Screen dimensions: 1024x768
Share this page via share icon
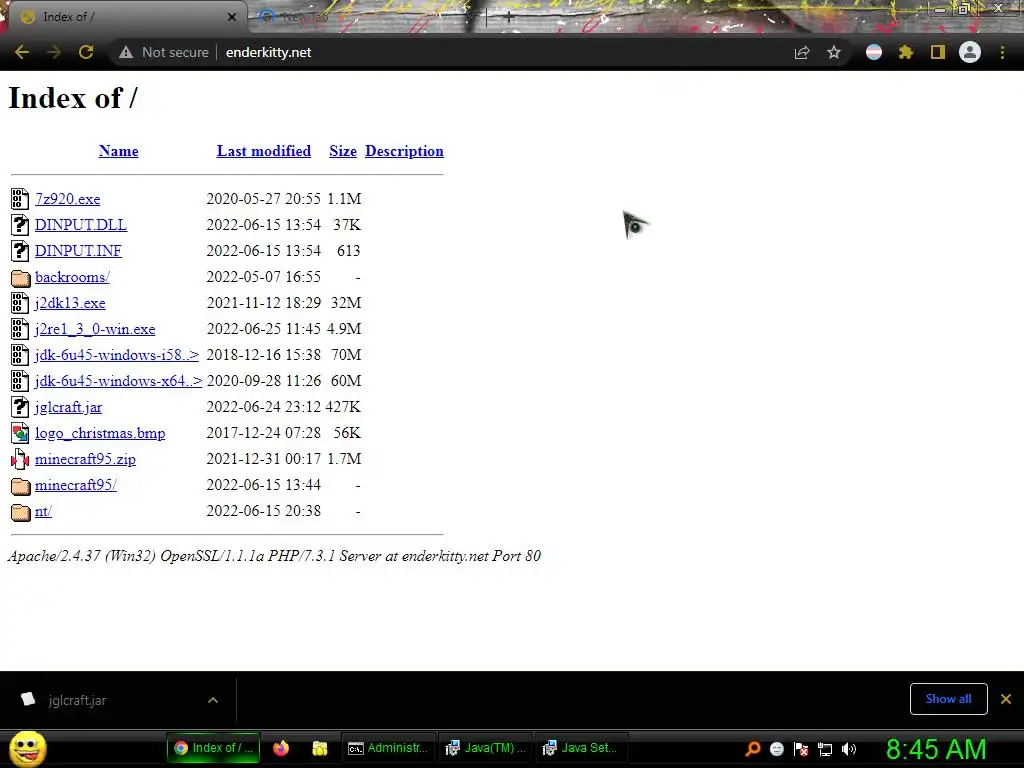click(x=802, y=52)
